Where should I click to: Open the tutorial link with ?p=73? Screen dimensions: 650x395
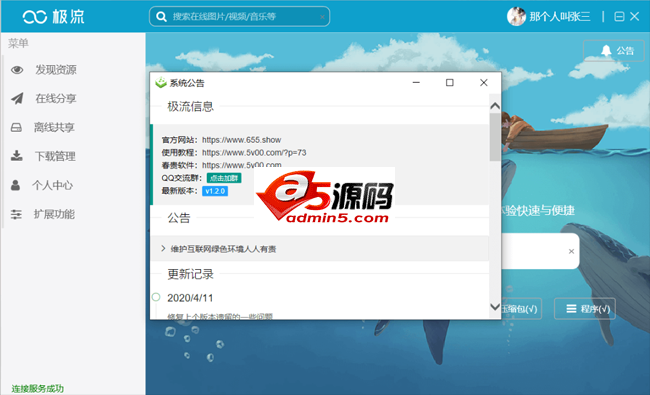coord(254,153)
